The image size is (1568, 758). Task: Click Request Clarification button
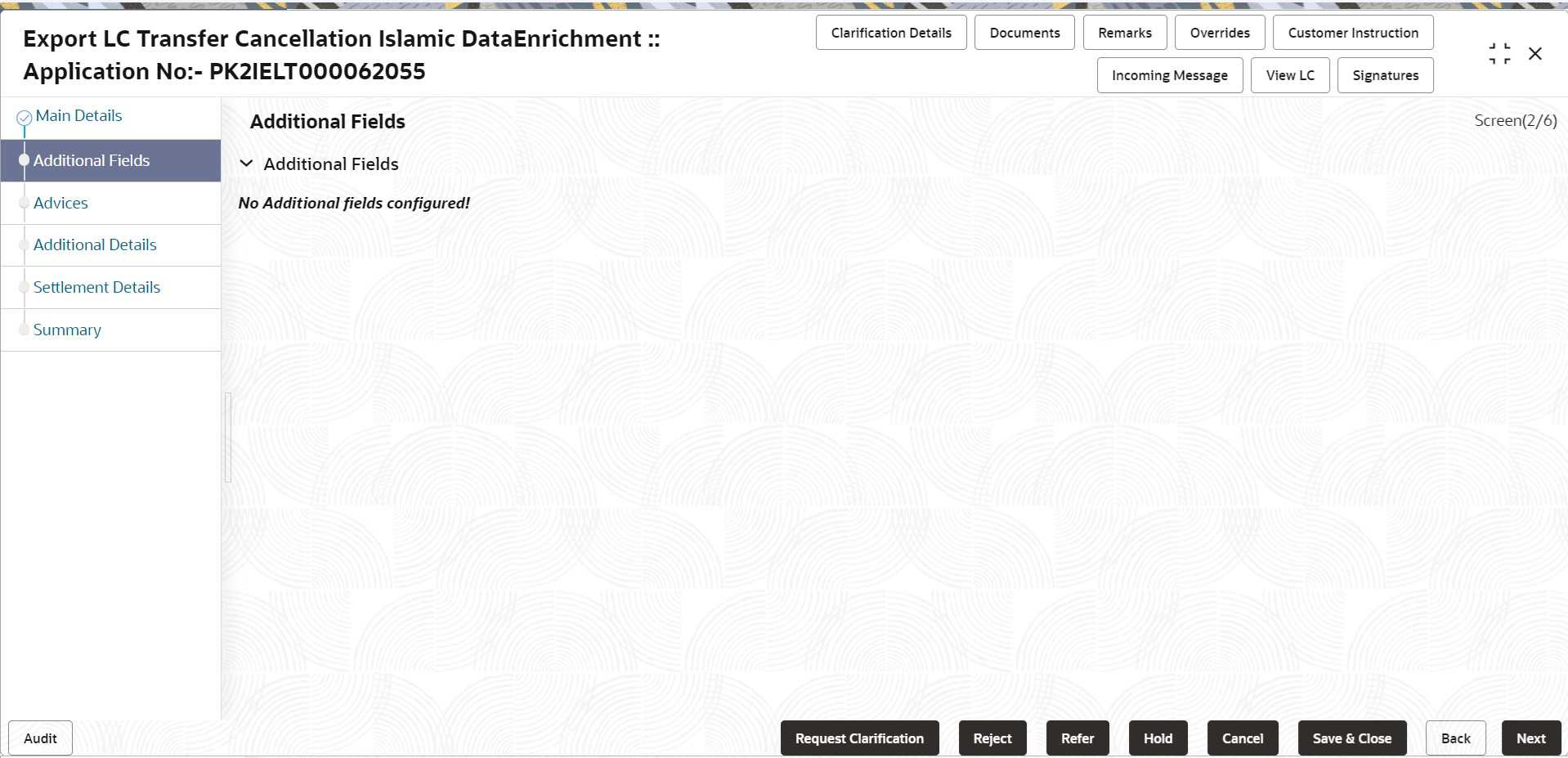(x=859, y=738)
